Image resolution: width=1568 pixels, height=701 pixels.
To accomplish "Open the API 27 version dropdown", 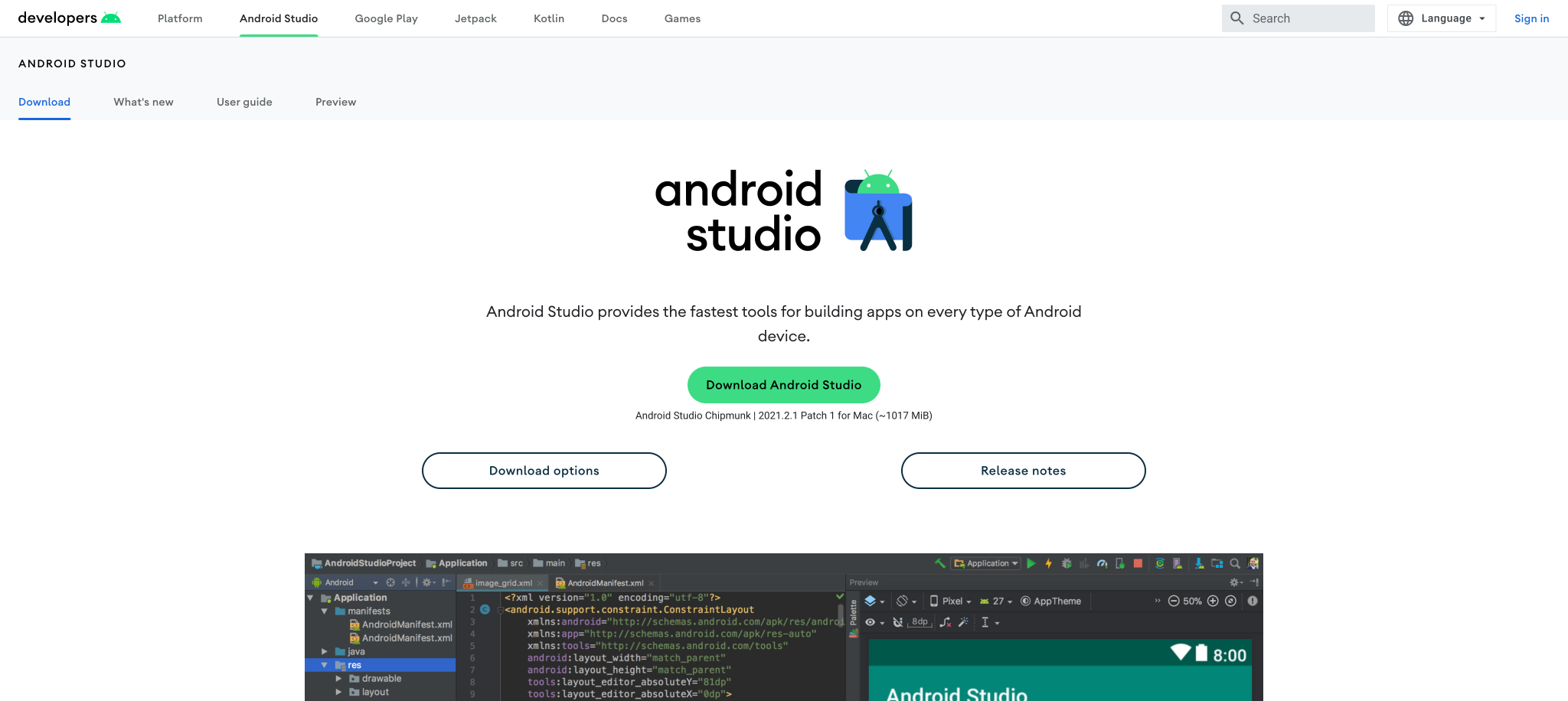I will pyautogui.click(x=996, y=601).
